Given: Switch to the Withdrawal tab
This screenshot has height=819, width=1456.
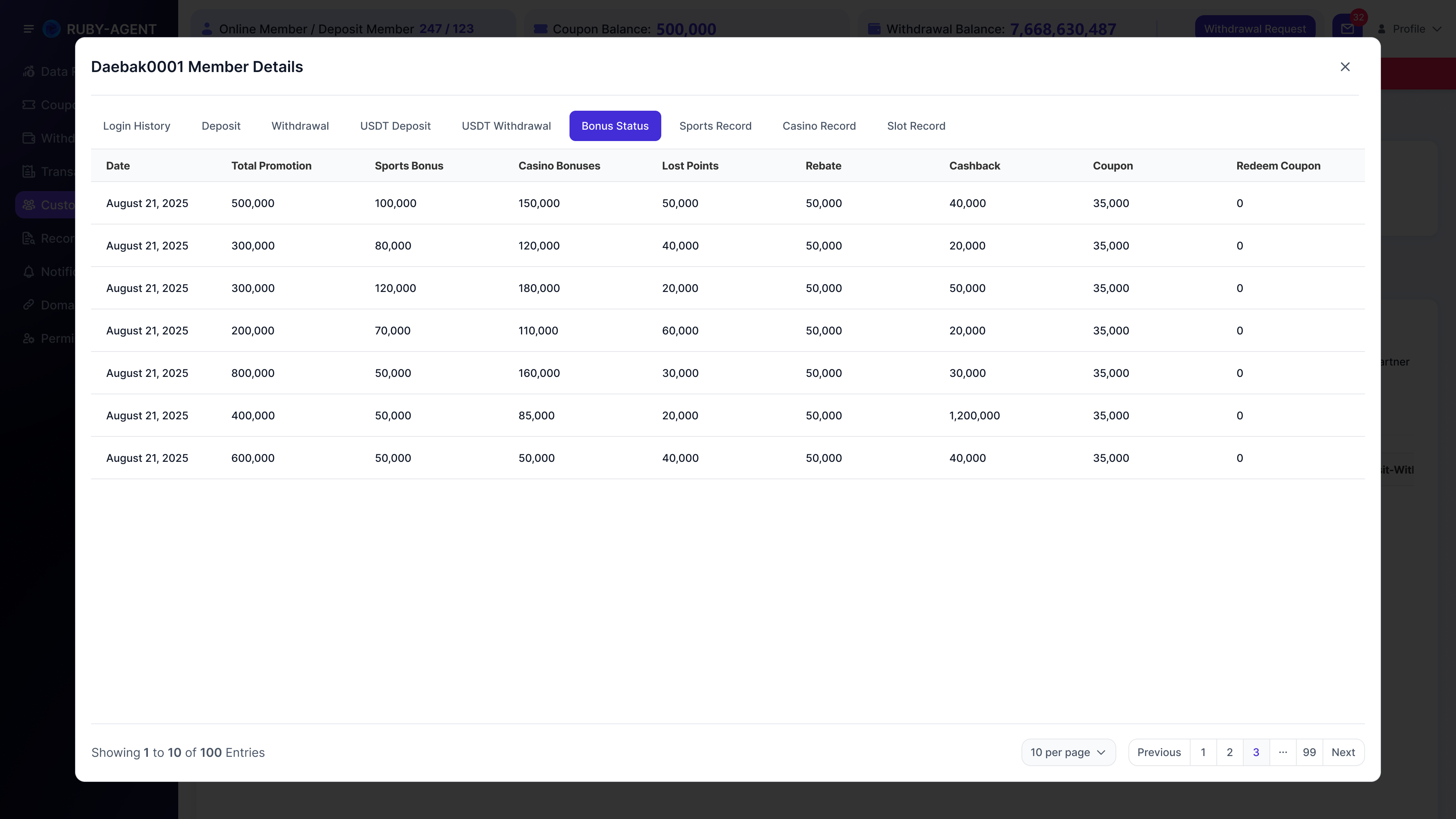Looking at the screenshot, I should click(300, 126).
